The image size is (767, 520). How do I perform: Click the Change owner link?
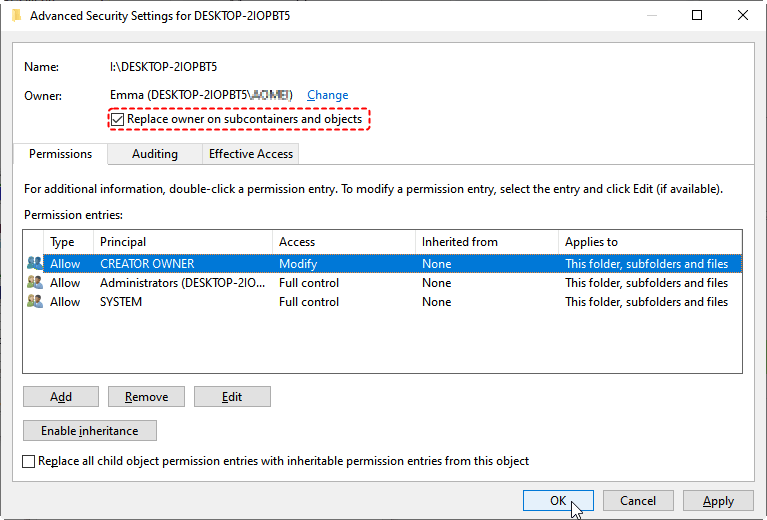[327, 95]
